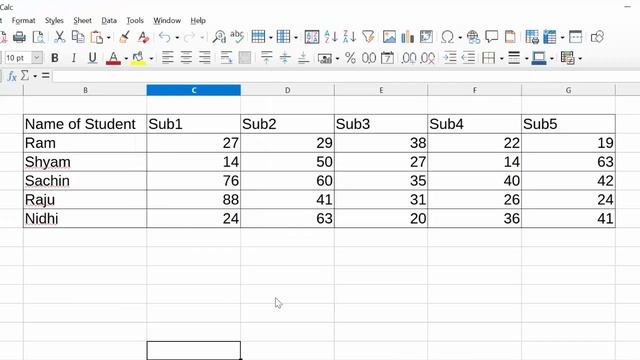
Task: Open Print Preview from the toolbar
Action: (38, 37)
